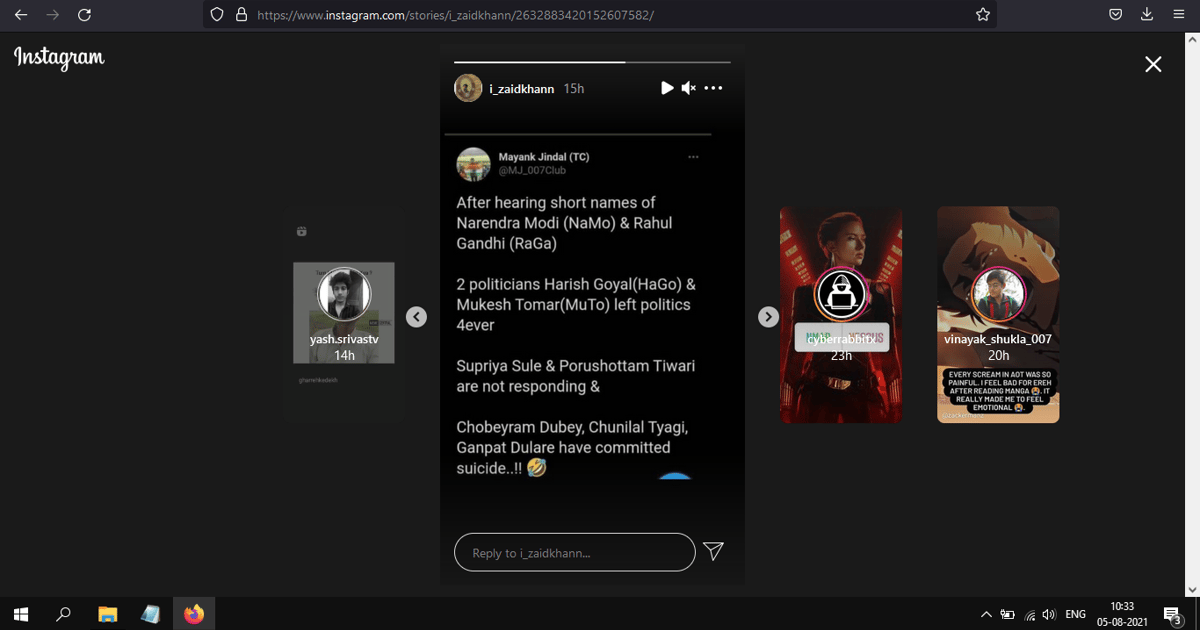
Task: Play the paused Instagram story
Action: pos(667,88)
